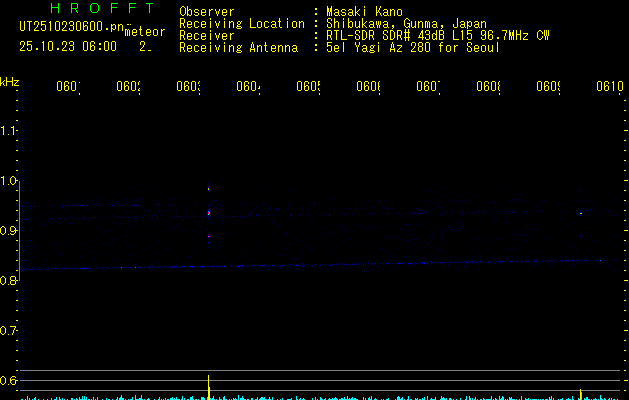Click the "Receiving Location" field label
The width and height of the screenshot is (629, 400).
pyautogui.click(x=241, y=24)
